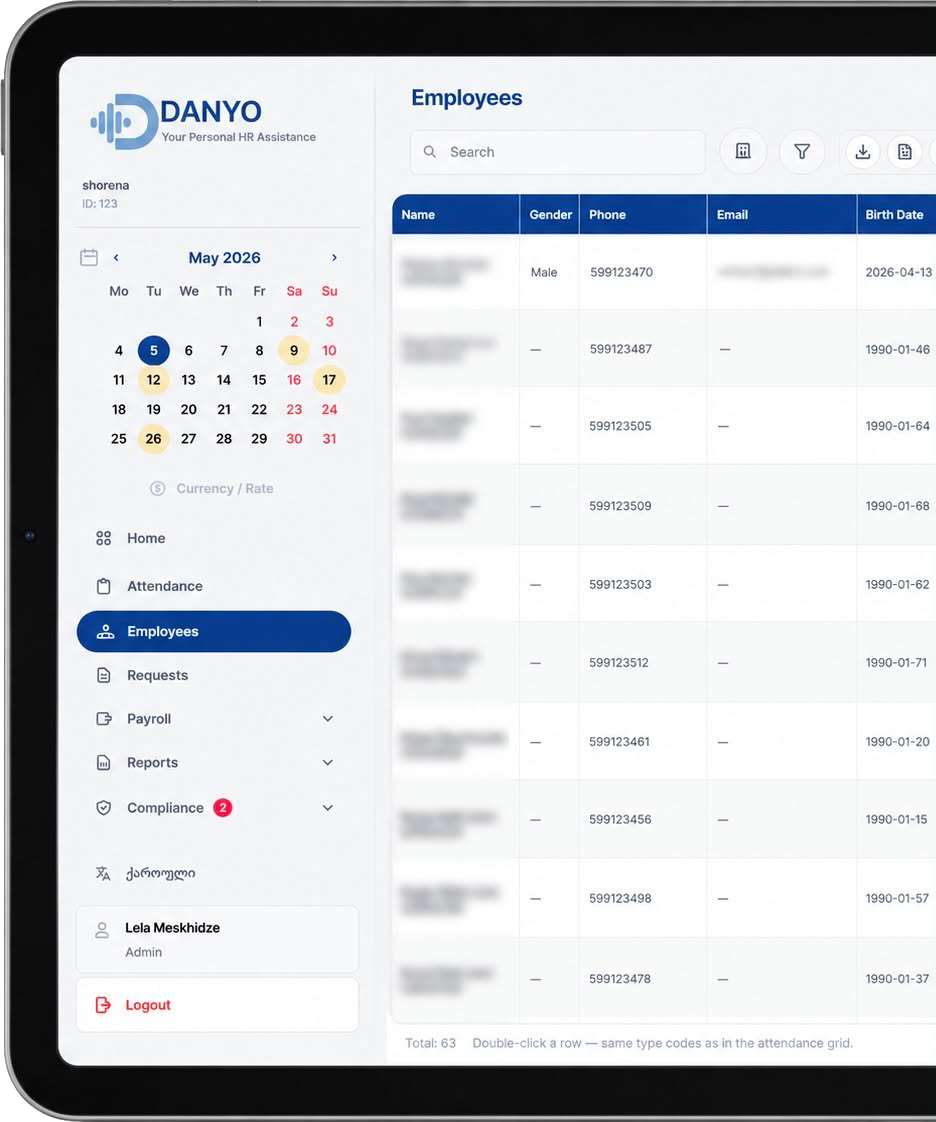This screenshot has height=1122, width=936.
Task: Click the shorena username text
Action: click(106, 185)
